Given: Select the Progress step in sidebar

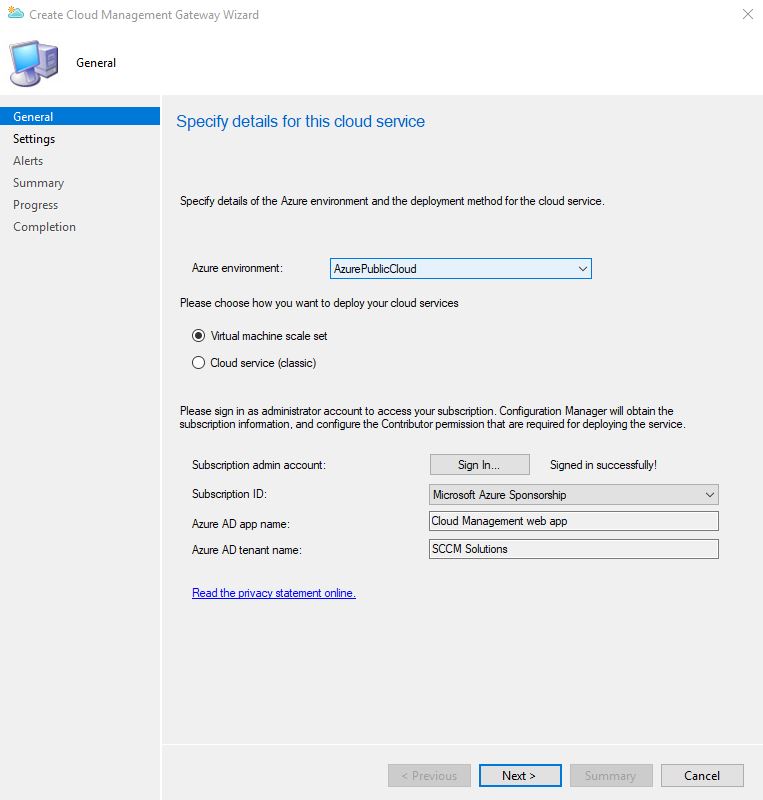Looking at the screenshot, I should click(x=36, y=205).
